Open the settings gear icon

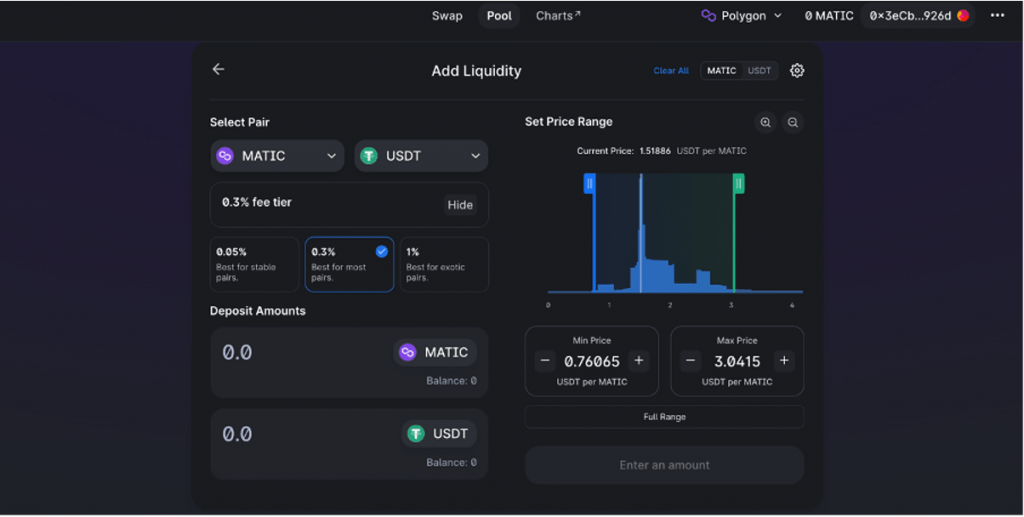click(797, 71)
